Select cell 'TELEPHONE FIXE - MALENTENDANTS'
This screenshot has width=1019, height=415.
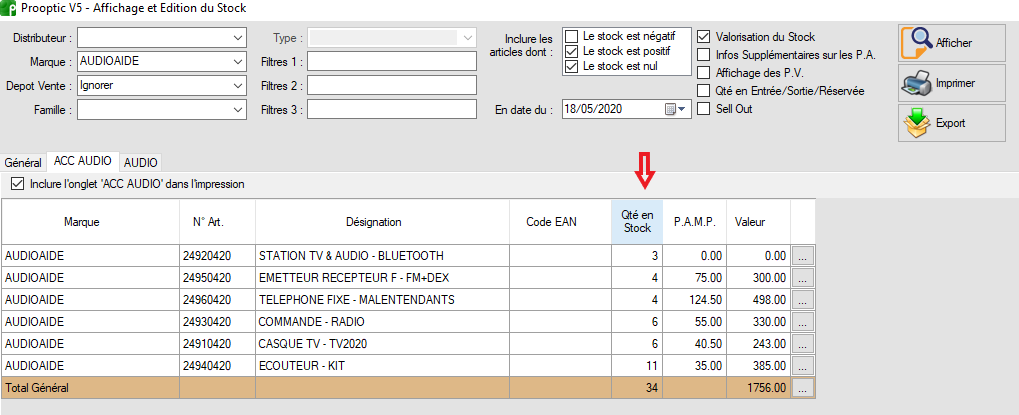[383, 300]
